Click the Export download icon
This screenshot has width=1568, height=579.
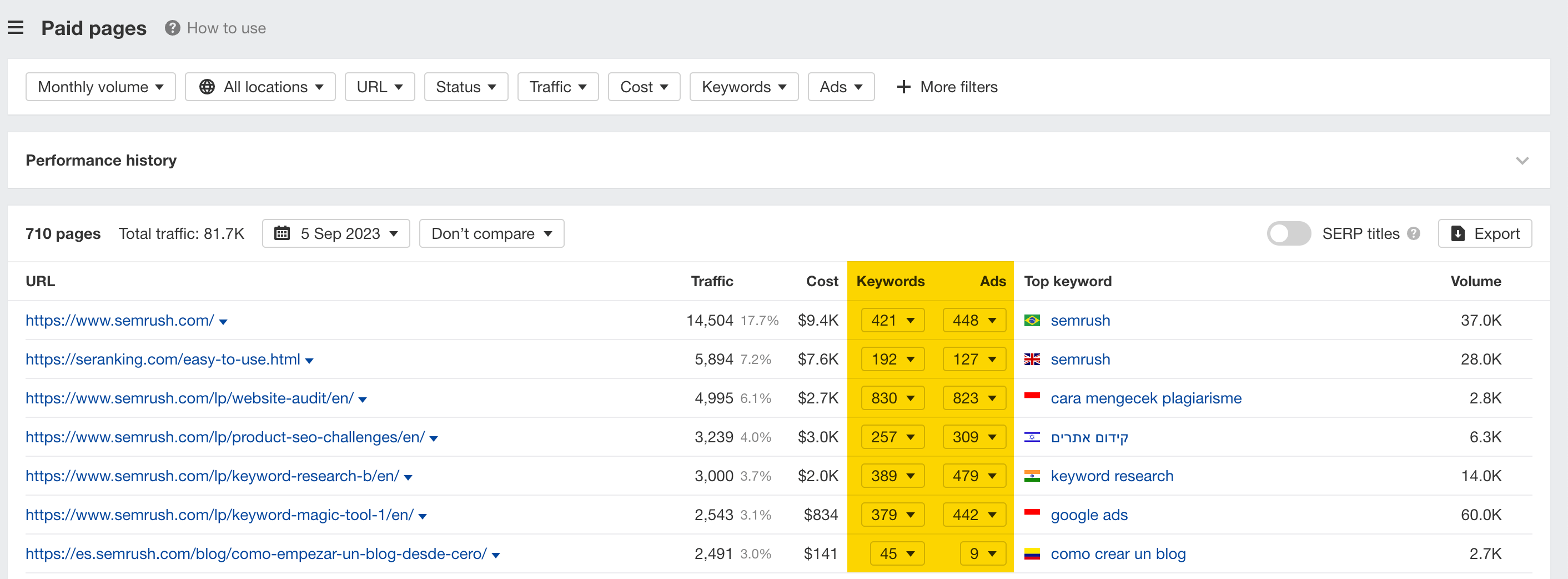(x=1458, y=233)
